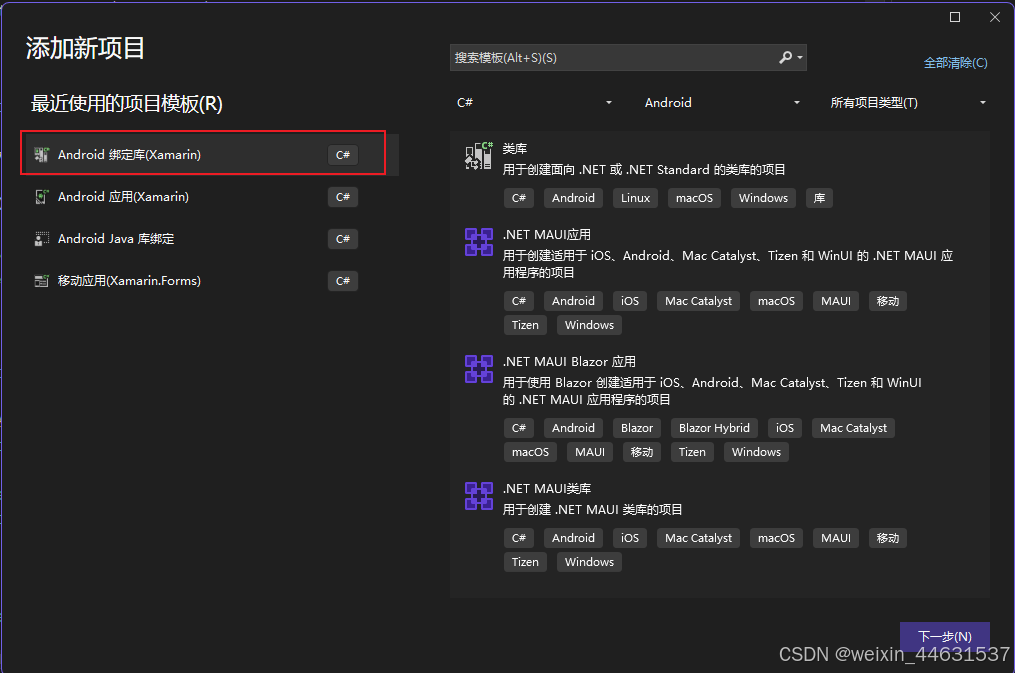
Task: Click the Blazor tag
Action: (637, 428)
